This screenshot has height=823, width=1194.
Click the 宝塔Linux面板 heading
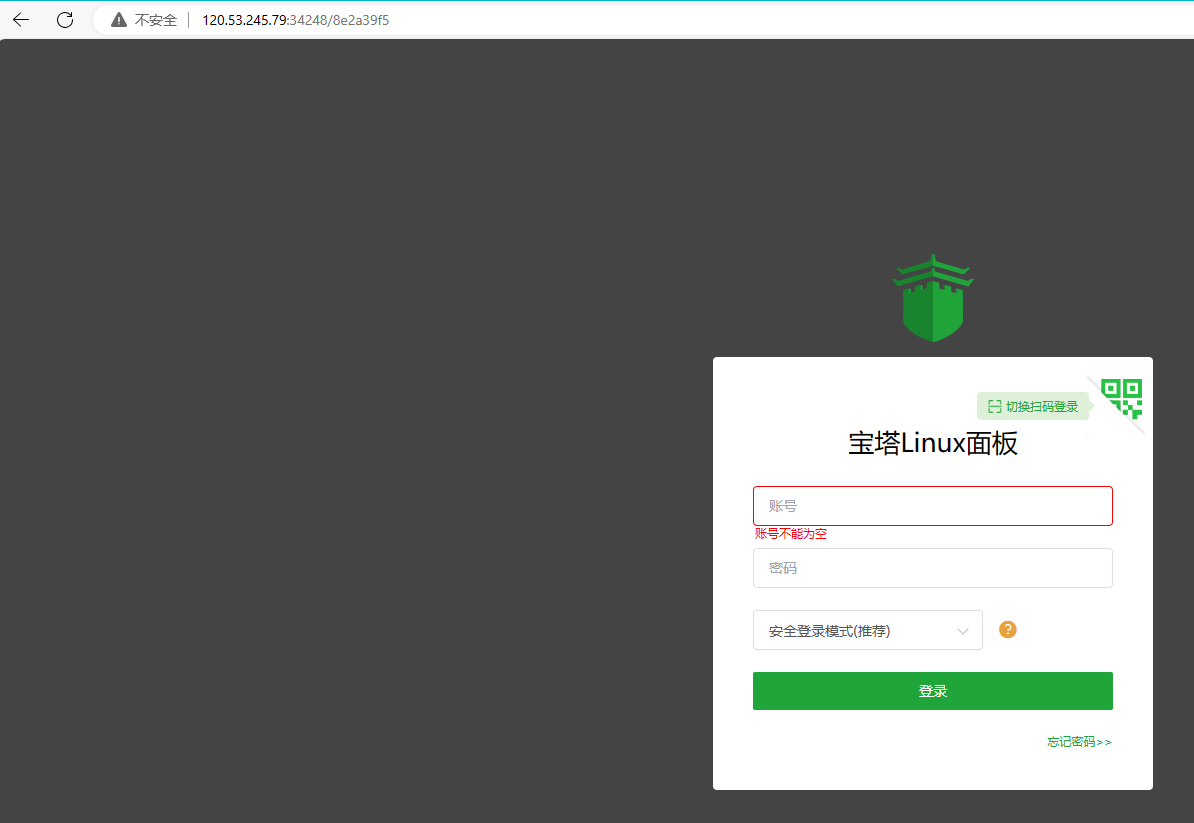pos(933,443)
